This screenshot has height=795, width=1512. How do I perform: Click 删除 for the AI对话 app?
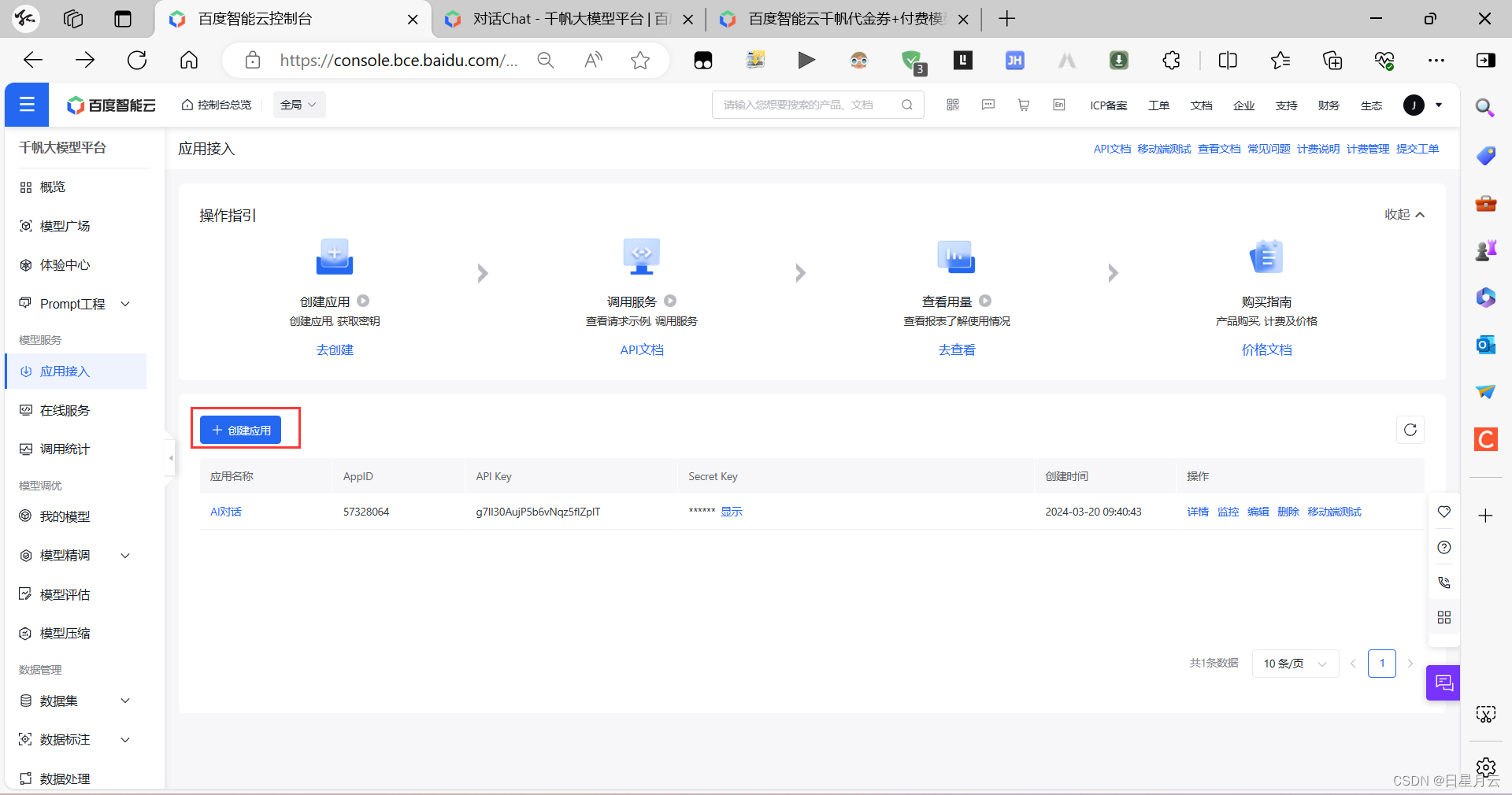pos(1288,512)
